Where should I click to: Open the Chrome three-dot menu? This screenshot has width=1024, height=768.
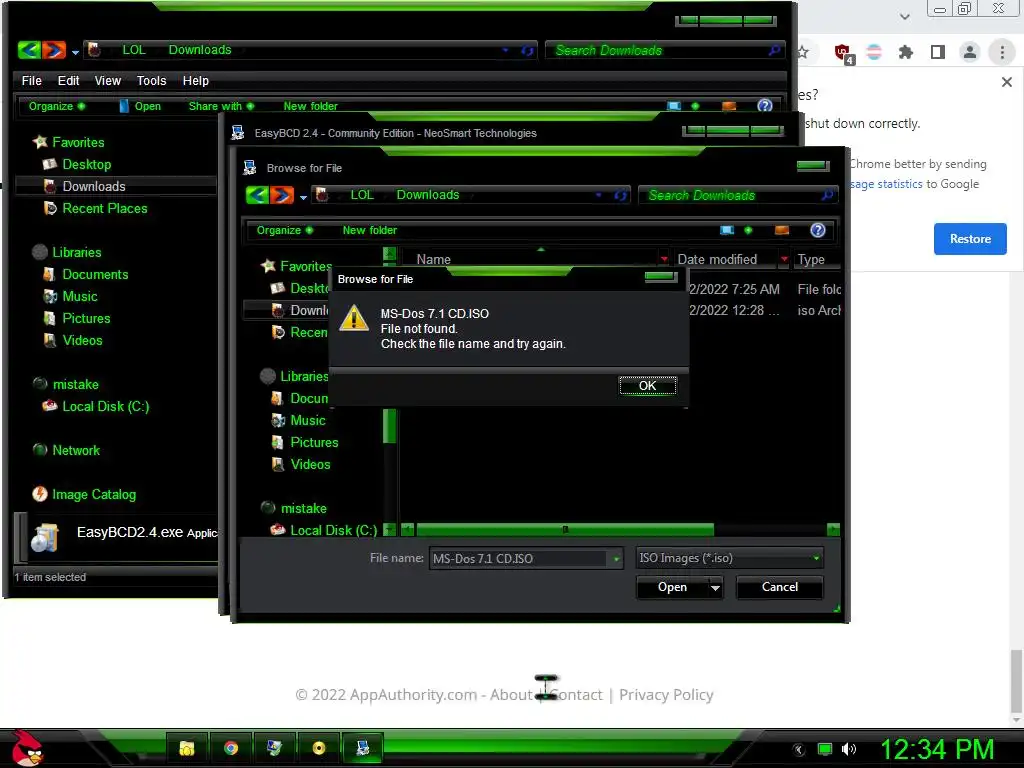1002,52
